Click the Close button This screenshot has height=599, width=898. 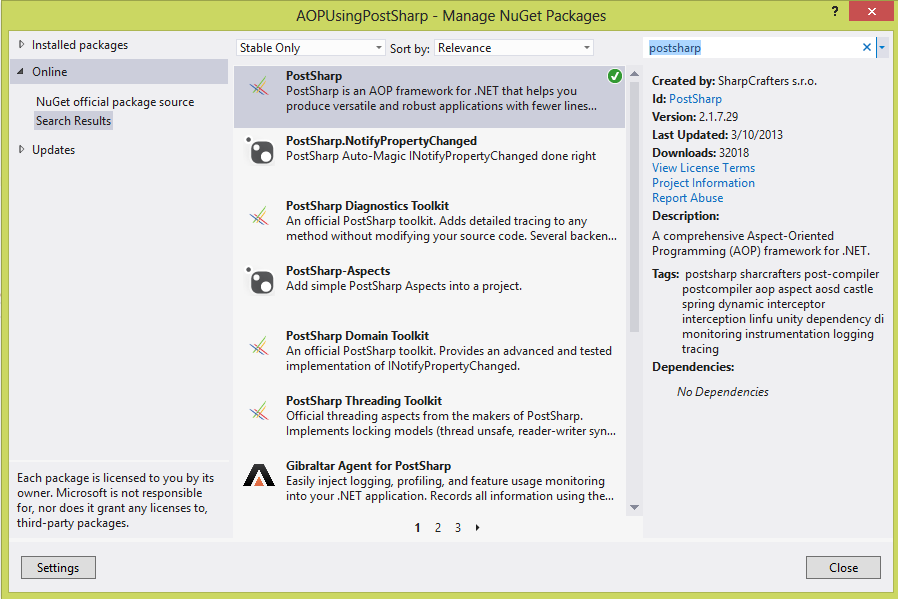coord(843,568)
